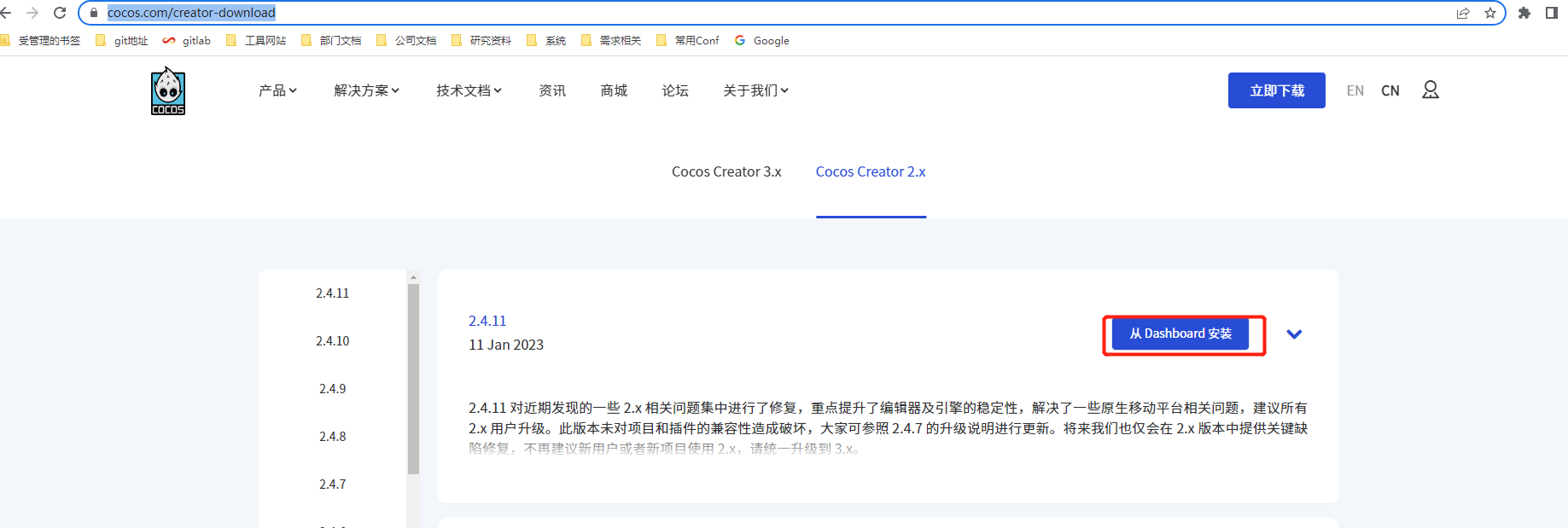Select version 2.4.7 in the list
Image resolution: width=1568 pixels, height=528 pixels.
332,484
